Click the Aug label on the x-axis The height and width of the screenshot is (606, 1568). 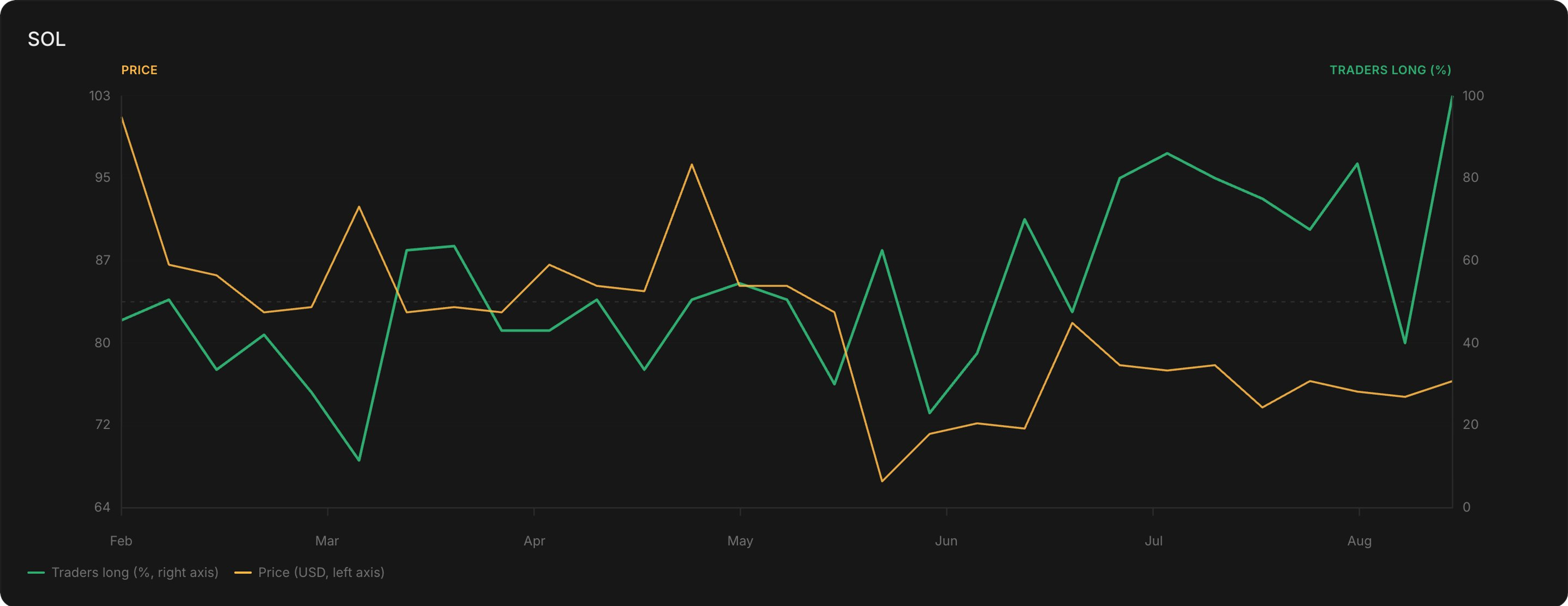coord(1359,541)
